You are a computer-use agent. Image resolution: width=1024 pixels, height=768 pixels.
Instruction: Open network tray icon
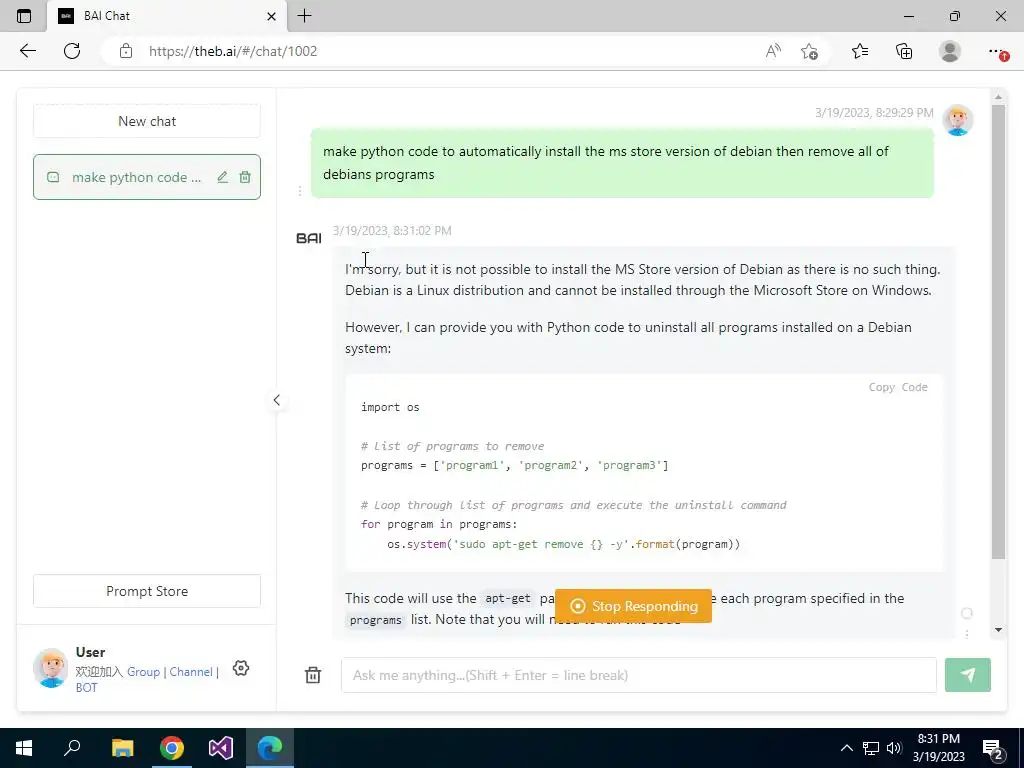click(871, 748)
